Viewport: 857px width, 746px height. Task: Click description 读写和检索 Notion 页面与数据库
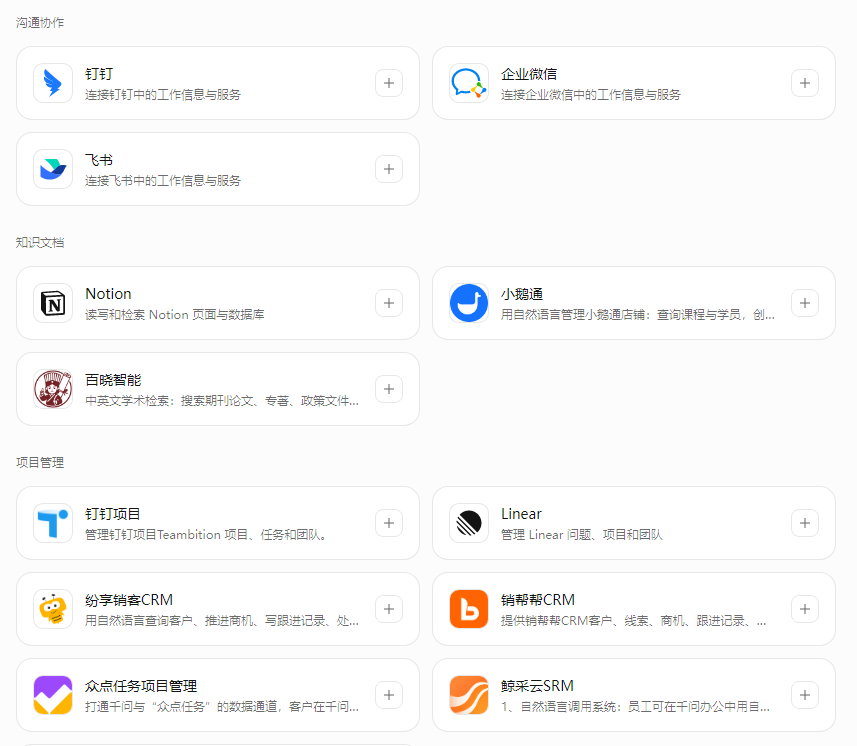click(174, 315)
